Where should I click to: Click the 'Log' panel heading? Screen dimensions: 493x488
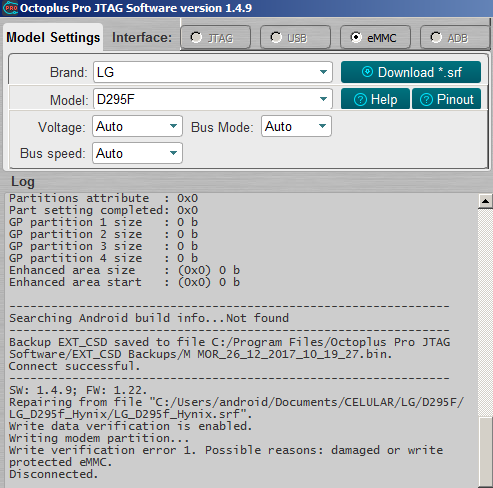pos(23,182)
